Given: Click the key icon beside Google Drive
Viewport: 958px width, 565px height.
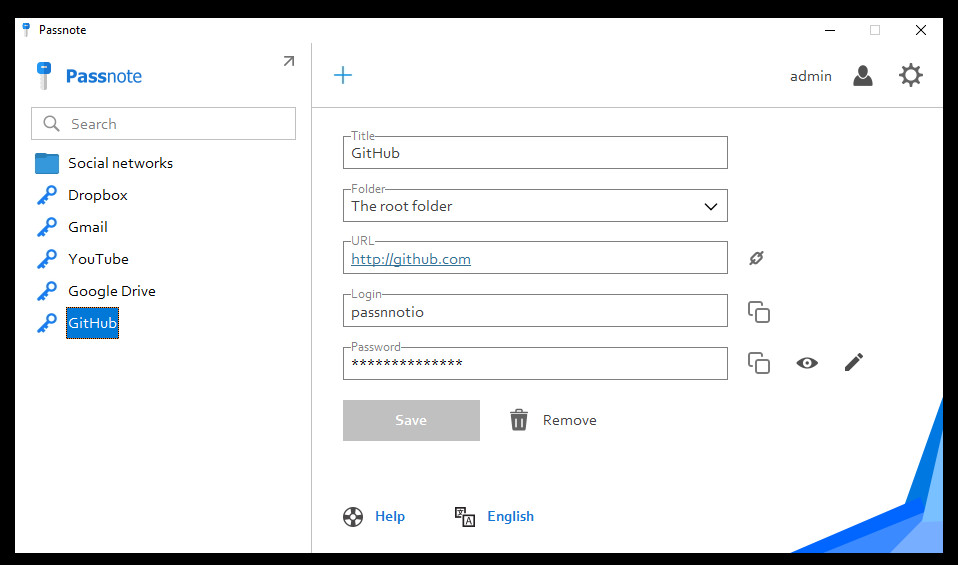Looking at the screenshot, I should point(46,291).
